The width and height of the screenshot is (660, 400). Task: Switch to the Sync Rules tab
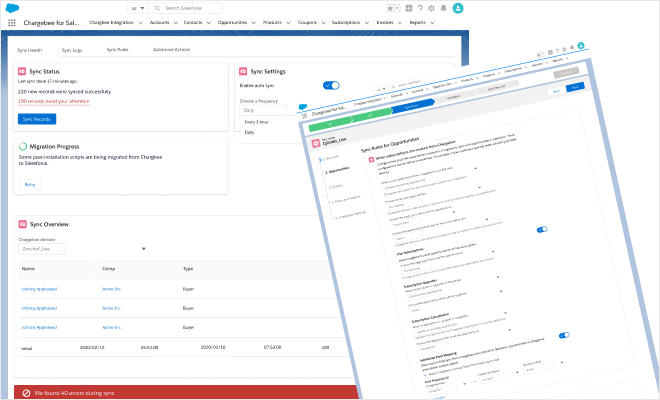(117, 50)
